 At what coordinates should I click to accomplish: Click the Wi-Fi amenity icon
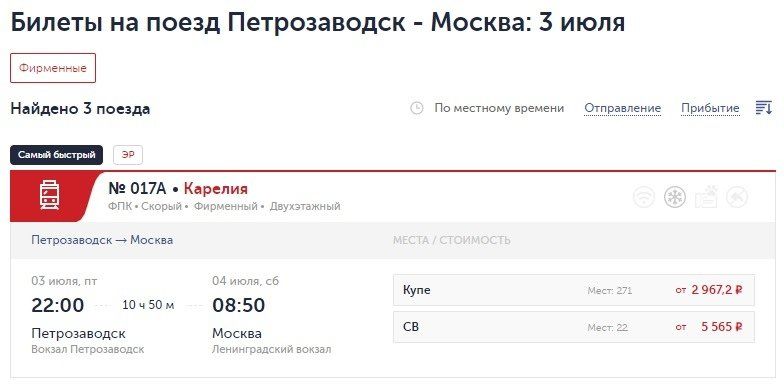pyautogui.click(x=644, y=197)
